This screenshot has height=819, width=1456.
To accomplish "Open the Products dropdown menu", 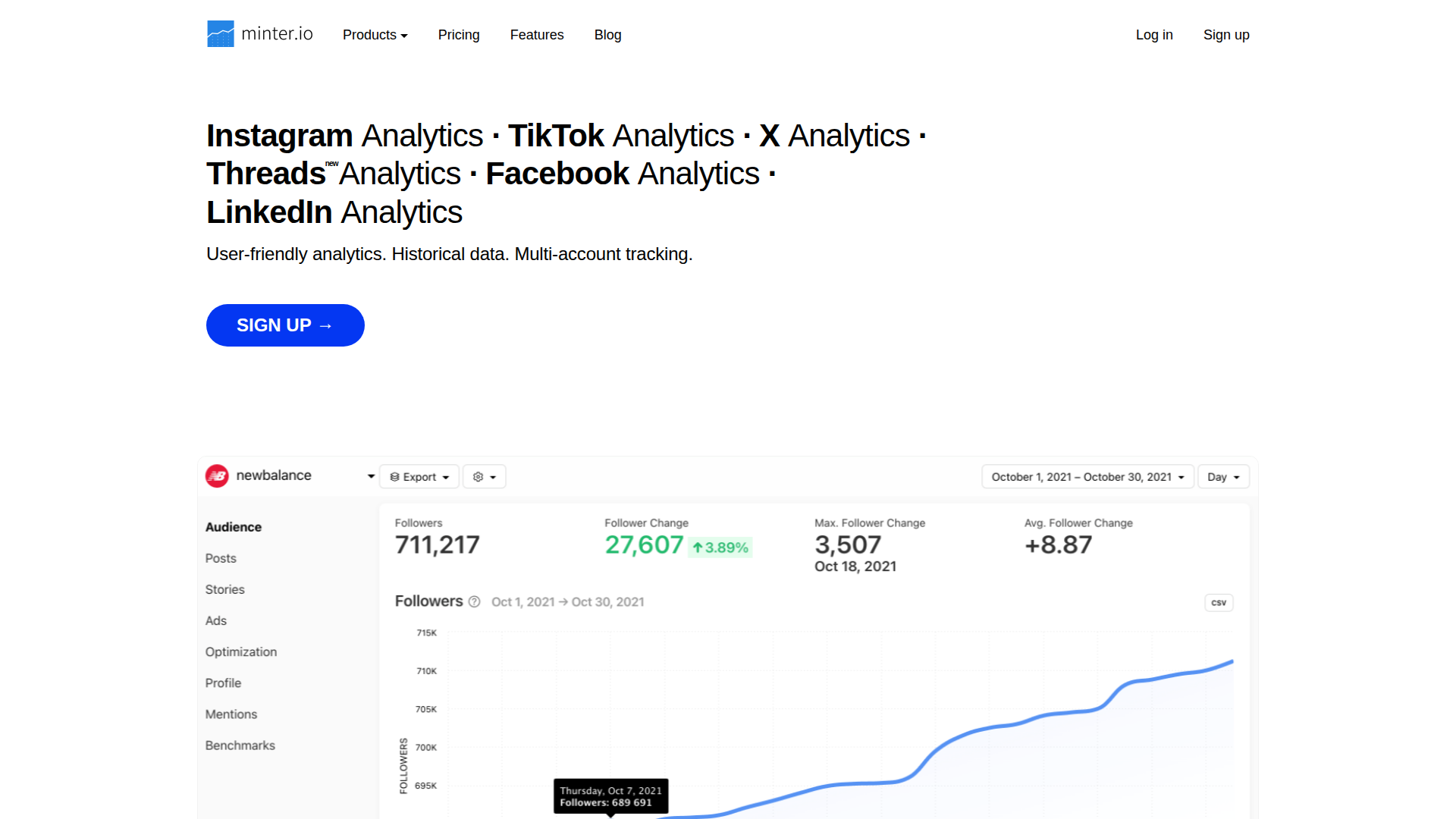I will coord(375,35).
